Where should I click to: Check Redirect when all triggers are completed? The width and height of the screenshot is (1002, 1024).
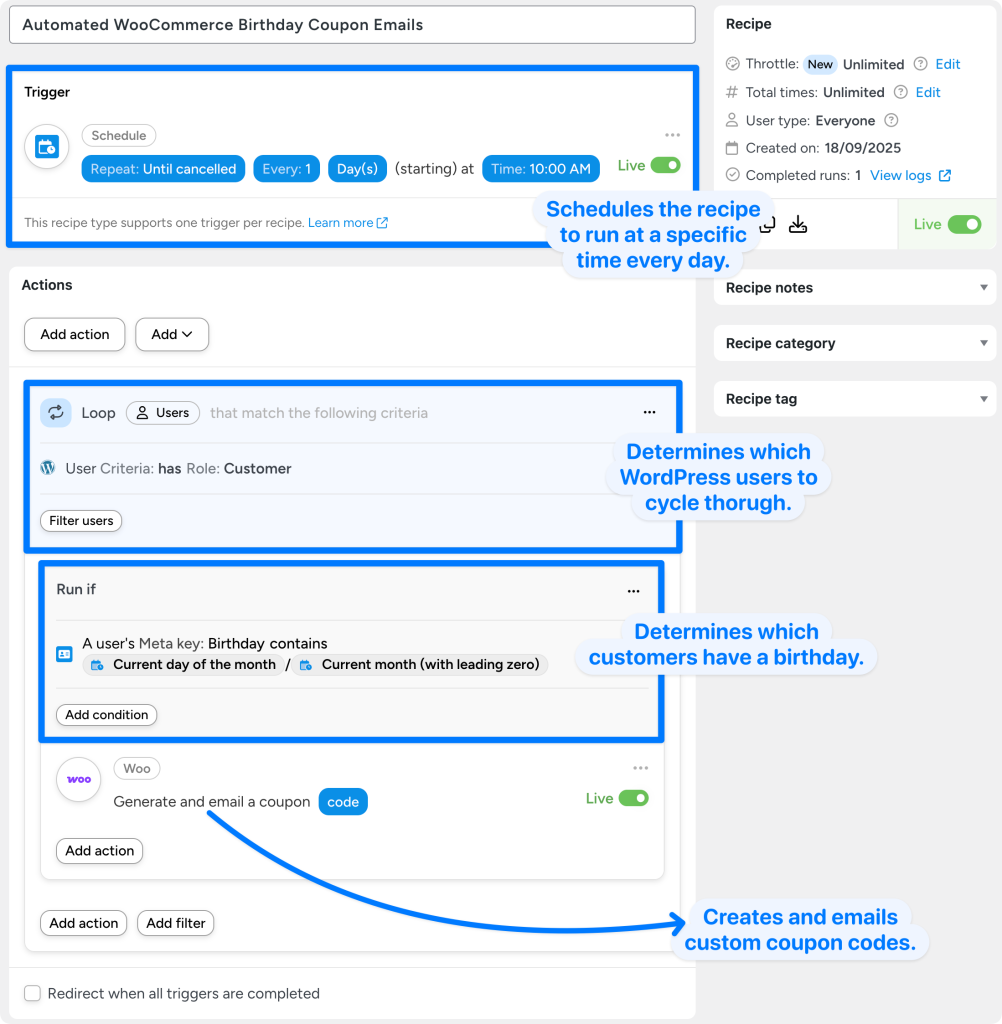pyautogui.click(x=32, y=993)
